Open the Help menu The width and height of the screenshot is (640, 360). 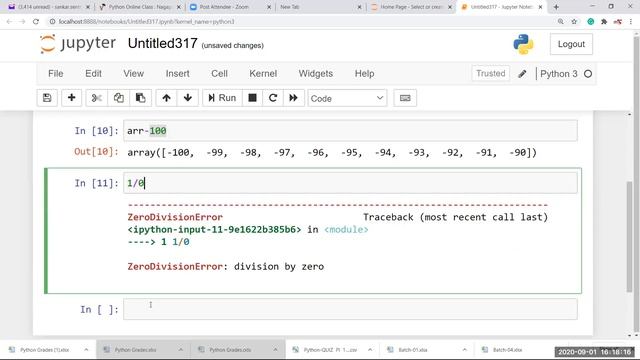[x=364, y=73]
